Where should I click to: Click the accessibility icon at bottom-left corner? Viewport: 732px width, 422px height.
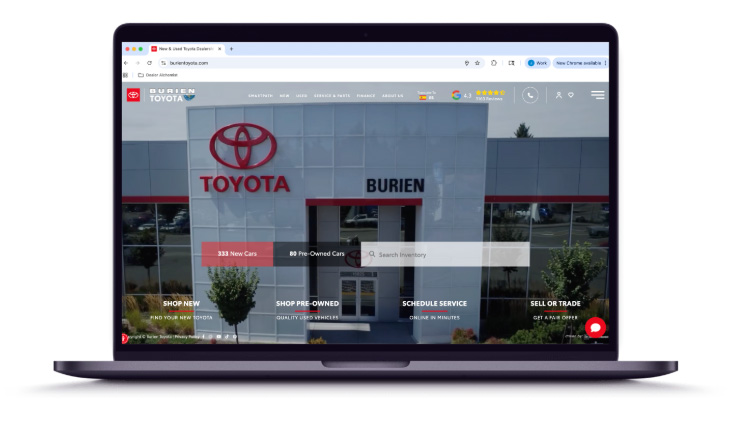(124, 338)
